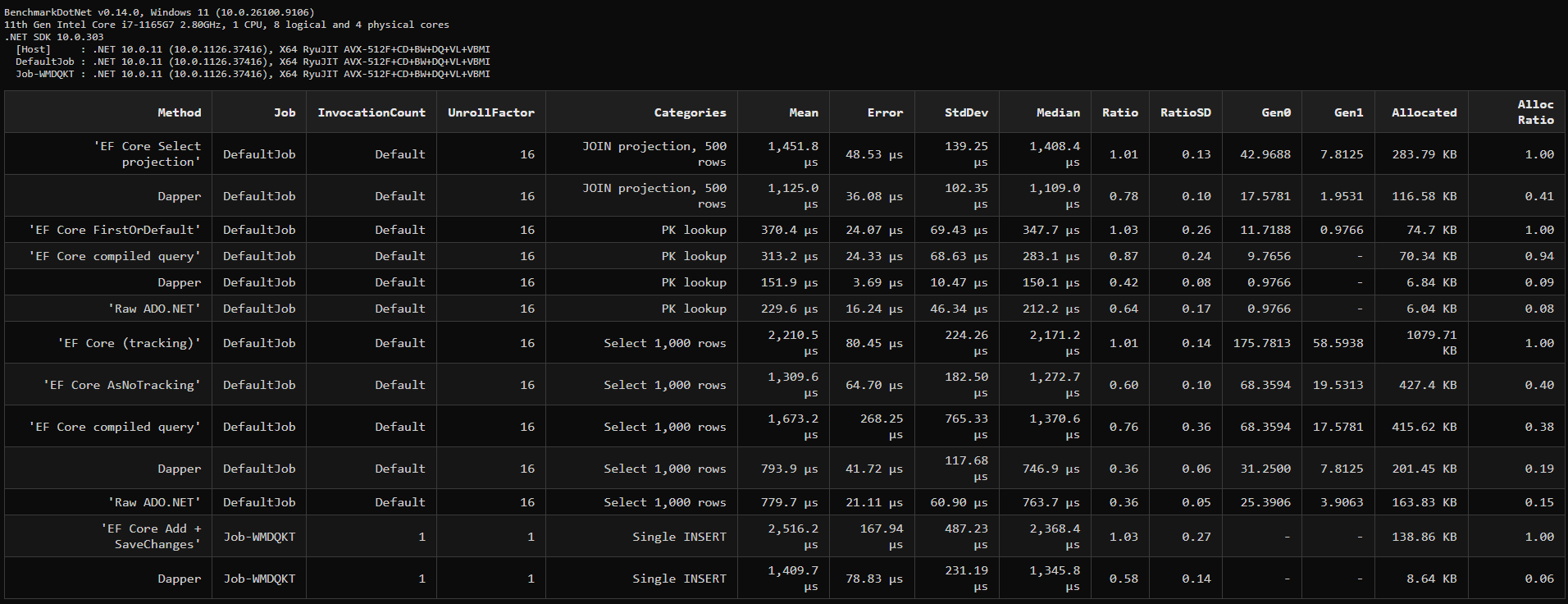
Task: Click the RatioSD column header
Action: tap(1185, 112)
